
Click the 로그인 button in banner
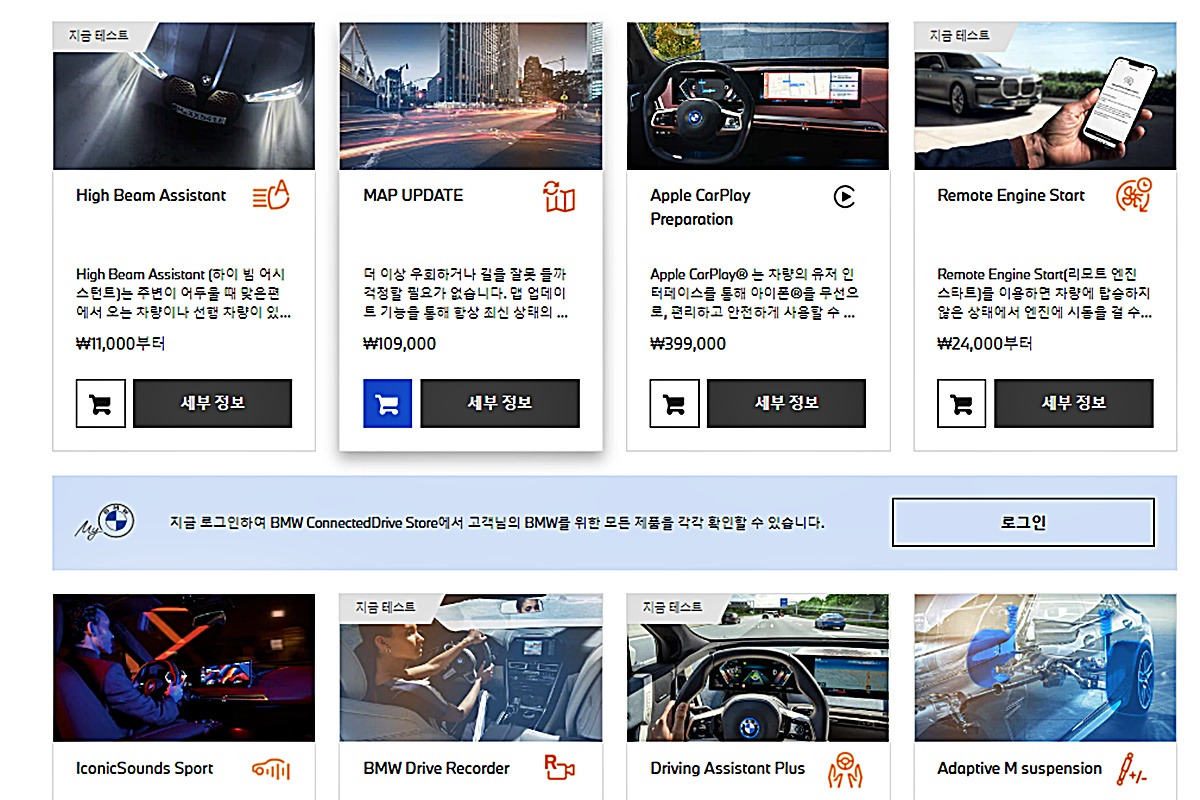[1023, 522]
